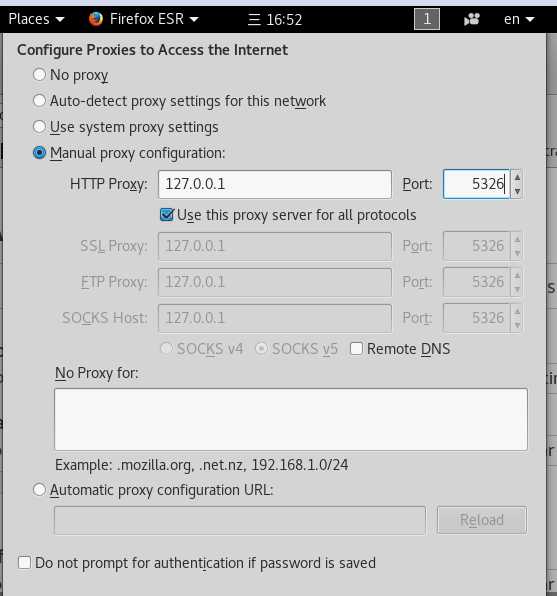
Task: Open the en language dropdown
Action: click(x=519, y=19)
